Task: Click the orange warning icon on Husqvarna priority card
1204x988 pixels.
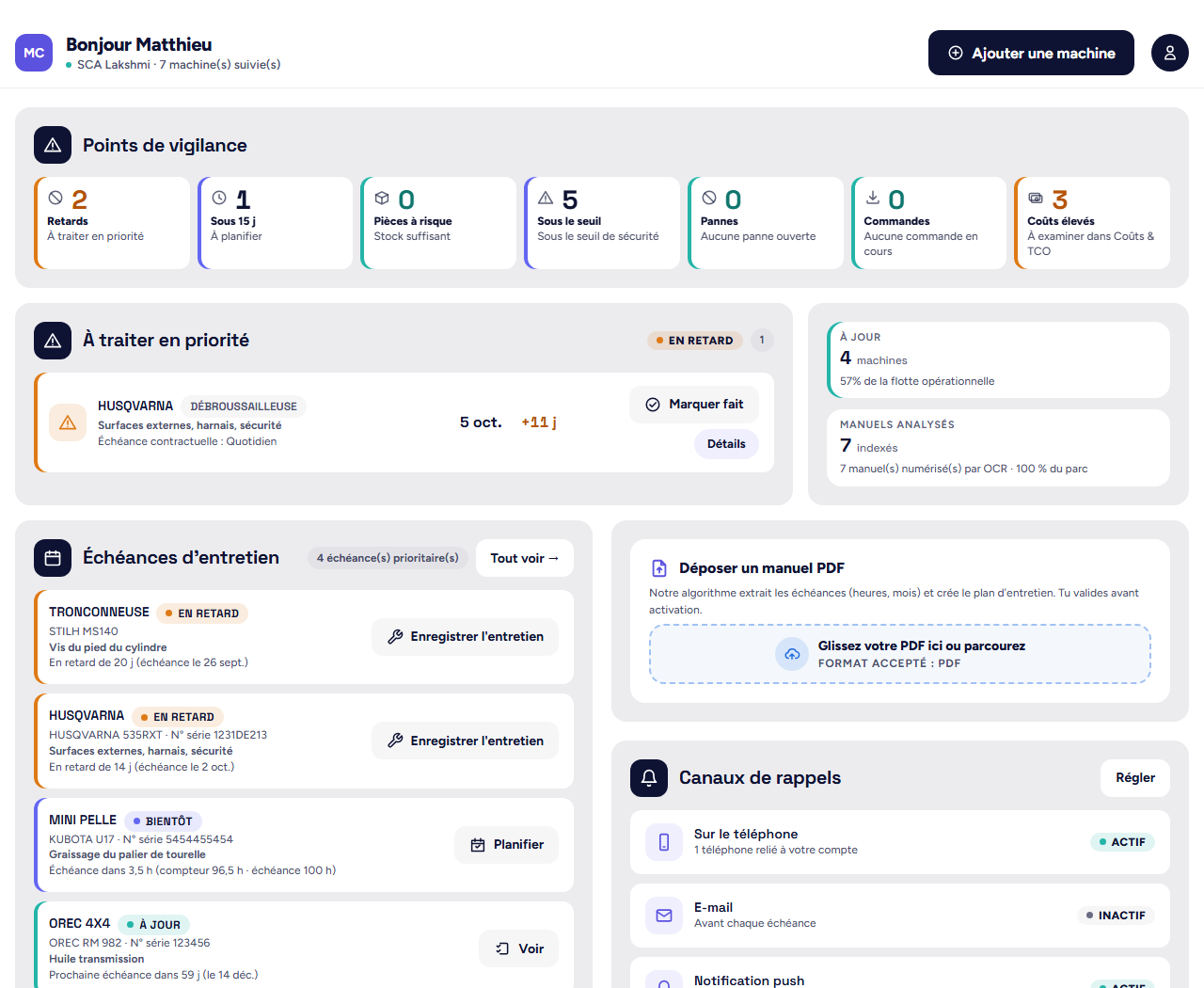Action: tap(68, 423)
